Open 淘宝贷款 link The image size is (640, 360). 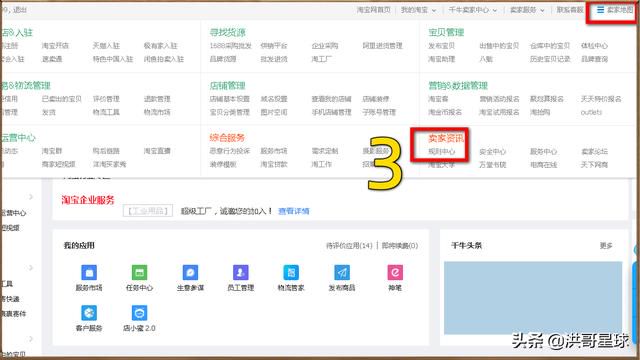point(274,164)
